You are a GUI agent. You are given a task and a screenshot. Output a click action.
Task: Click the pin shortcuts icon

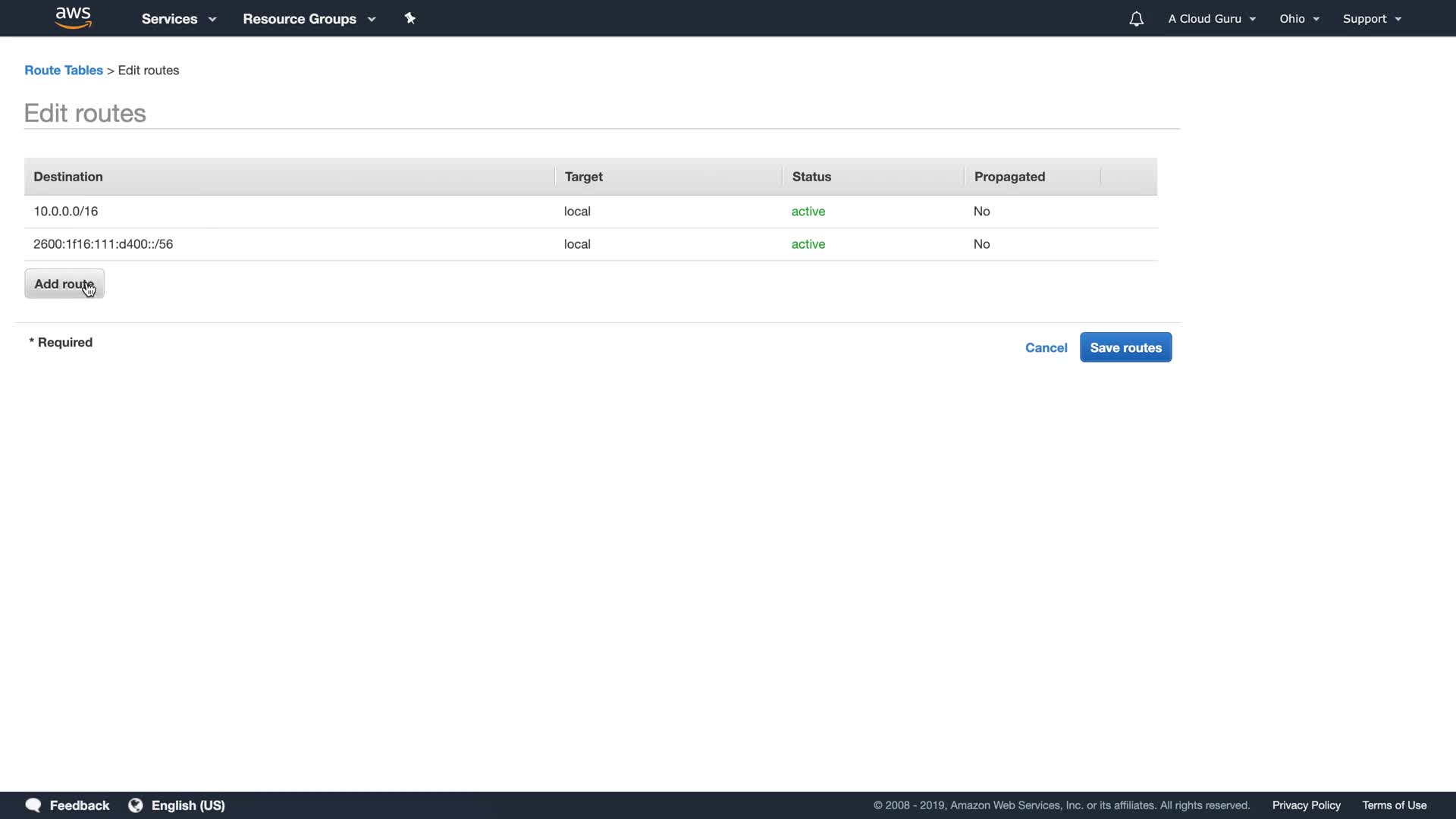409,18
